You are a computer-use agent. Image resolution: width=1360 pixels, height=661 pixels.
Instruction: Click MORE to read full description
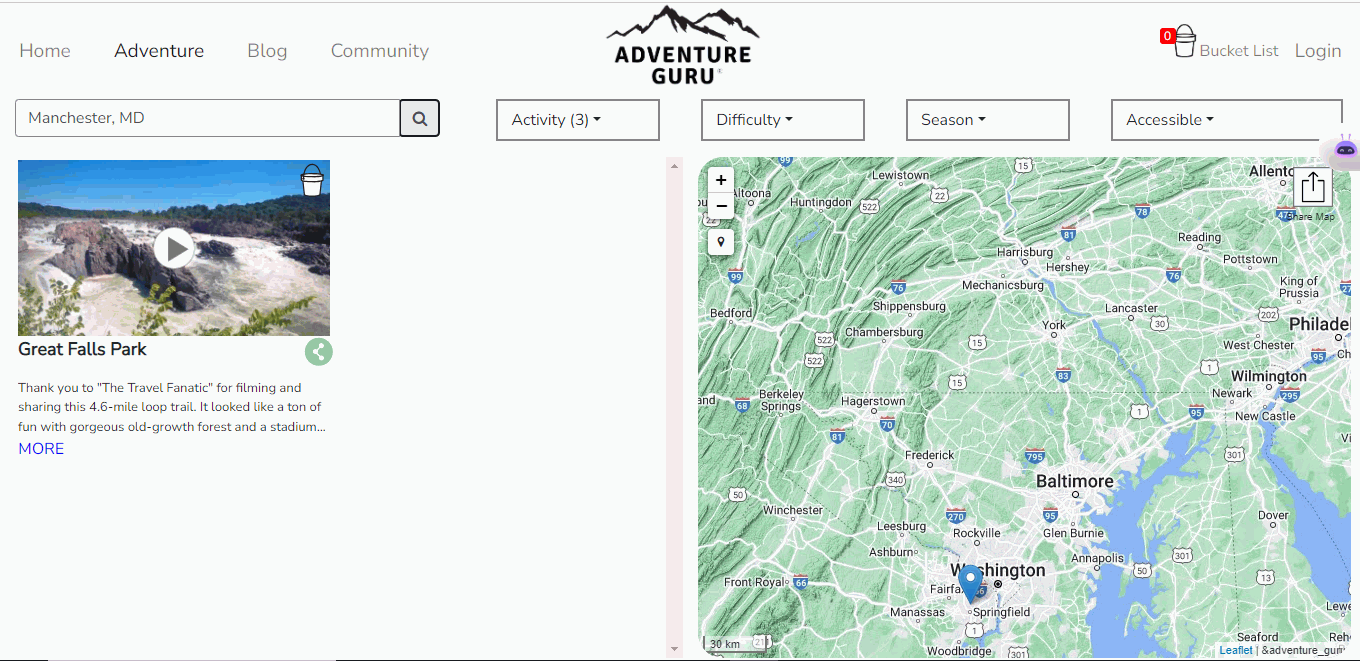click(x=41, y=449)
